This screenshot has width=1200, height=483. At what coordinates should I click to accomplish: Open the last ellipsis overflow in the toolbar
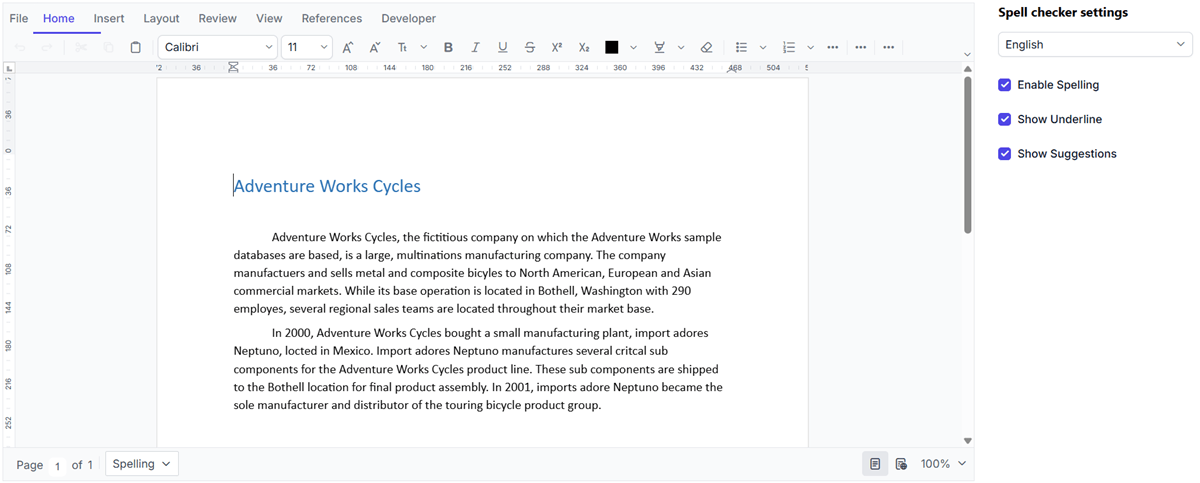pyautogui.click(x=888, y=47)
